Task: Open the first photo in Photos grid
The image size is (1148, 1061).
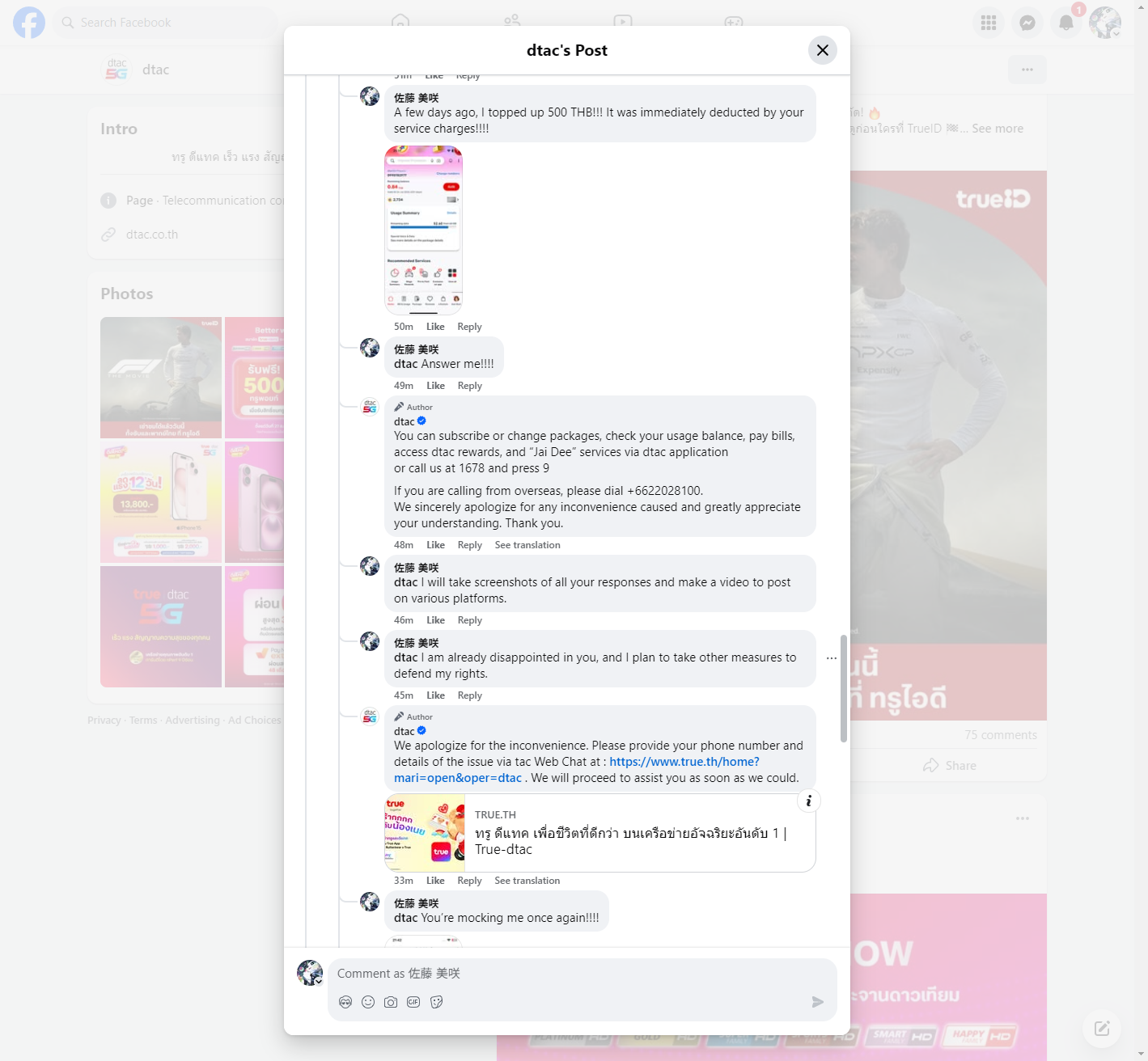Action: 161,378
